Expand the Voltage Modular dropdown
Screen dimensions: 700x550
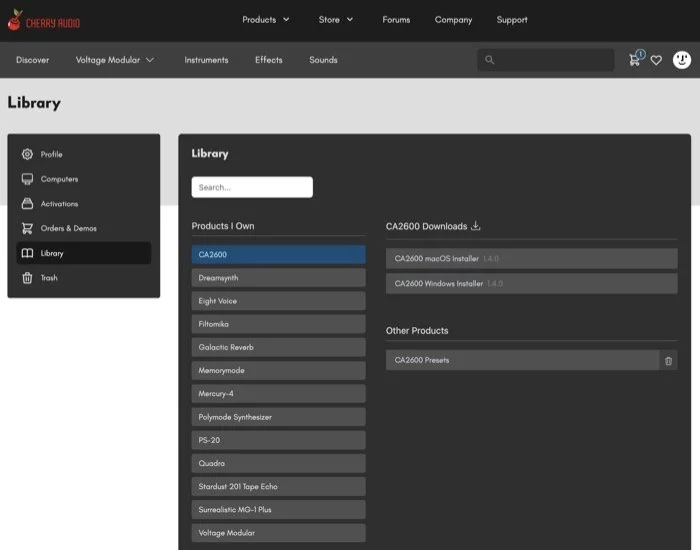coord(115,60)
